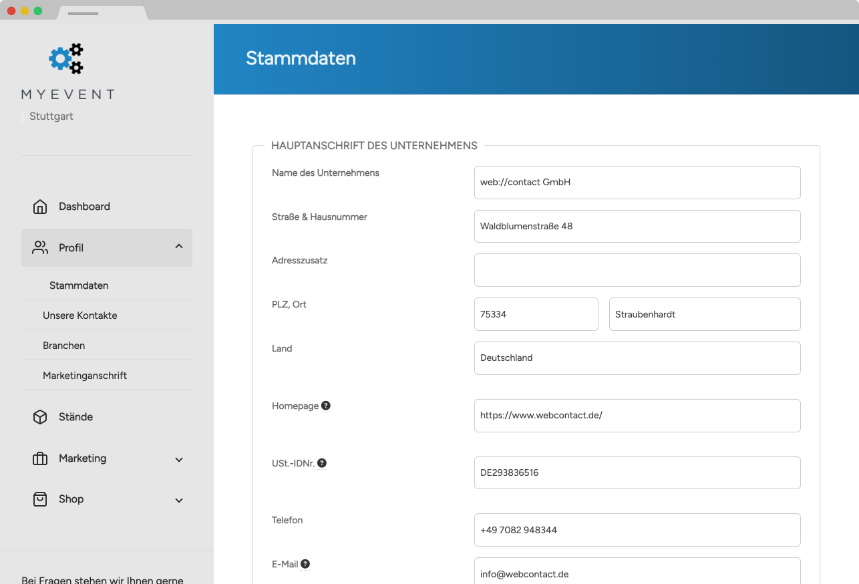This screenshot has height=584, width=859.
Task: Click the Profil menu label
Action: point(71,248)
